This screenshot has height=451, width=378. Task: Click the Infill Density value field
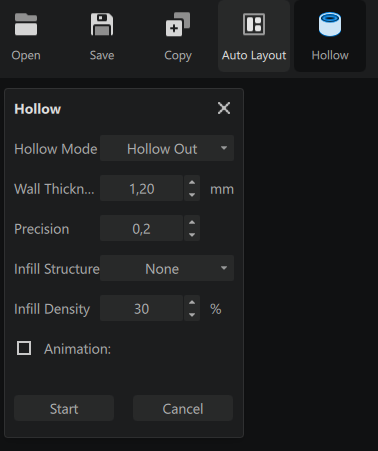[142, 308]
